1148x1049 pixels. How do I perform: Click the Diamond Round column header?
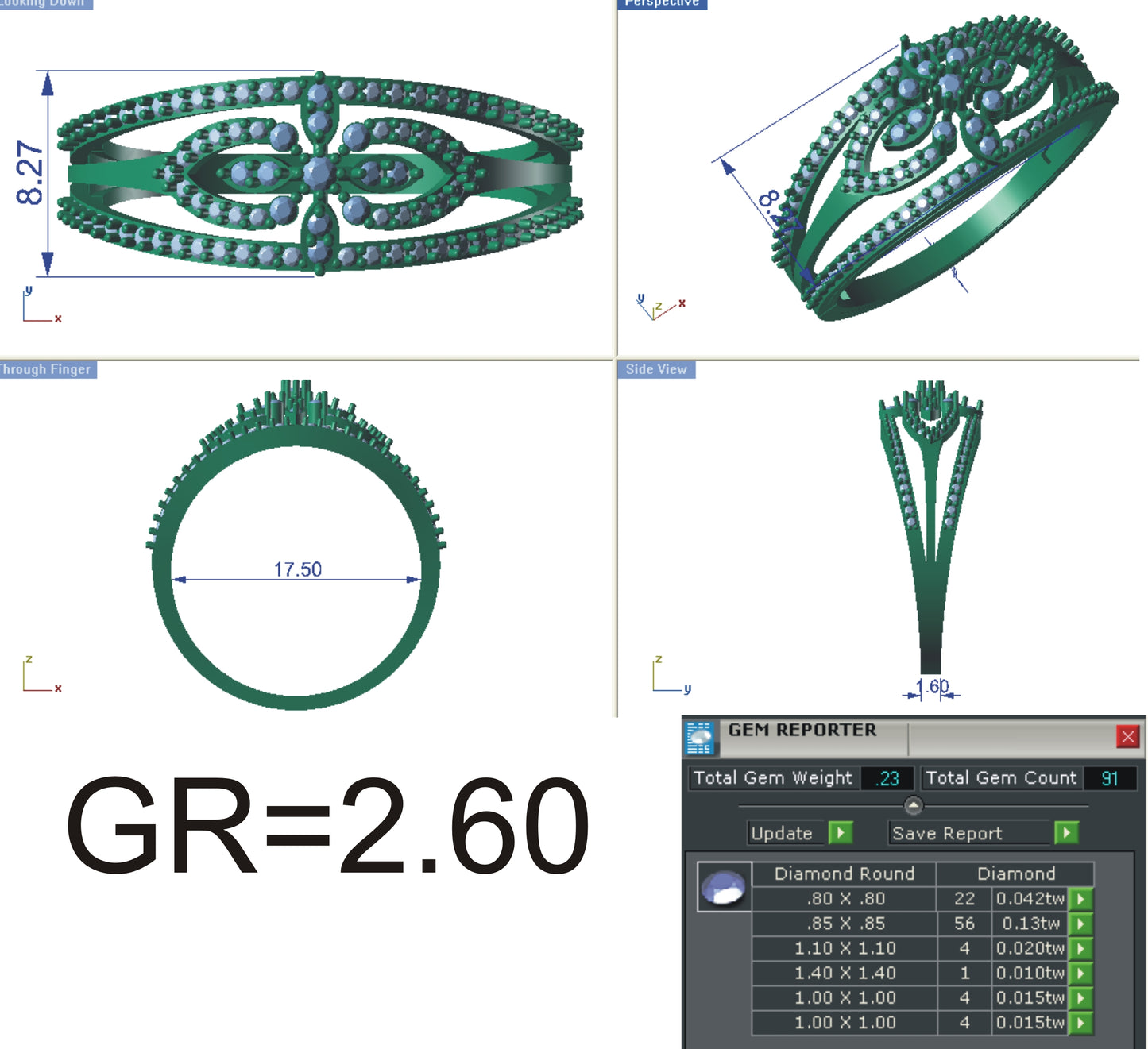tap(844, 874)
